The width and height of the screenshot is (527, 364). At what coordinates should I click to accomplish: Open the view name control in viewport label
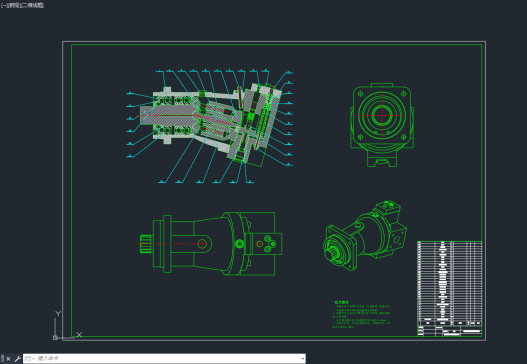[x=15, y=5]
